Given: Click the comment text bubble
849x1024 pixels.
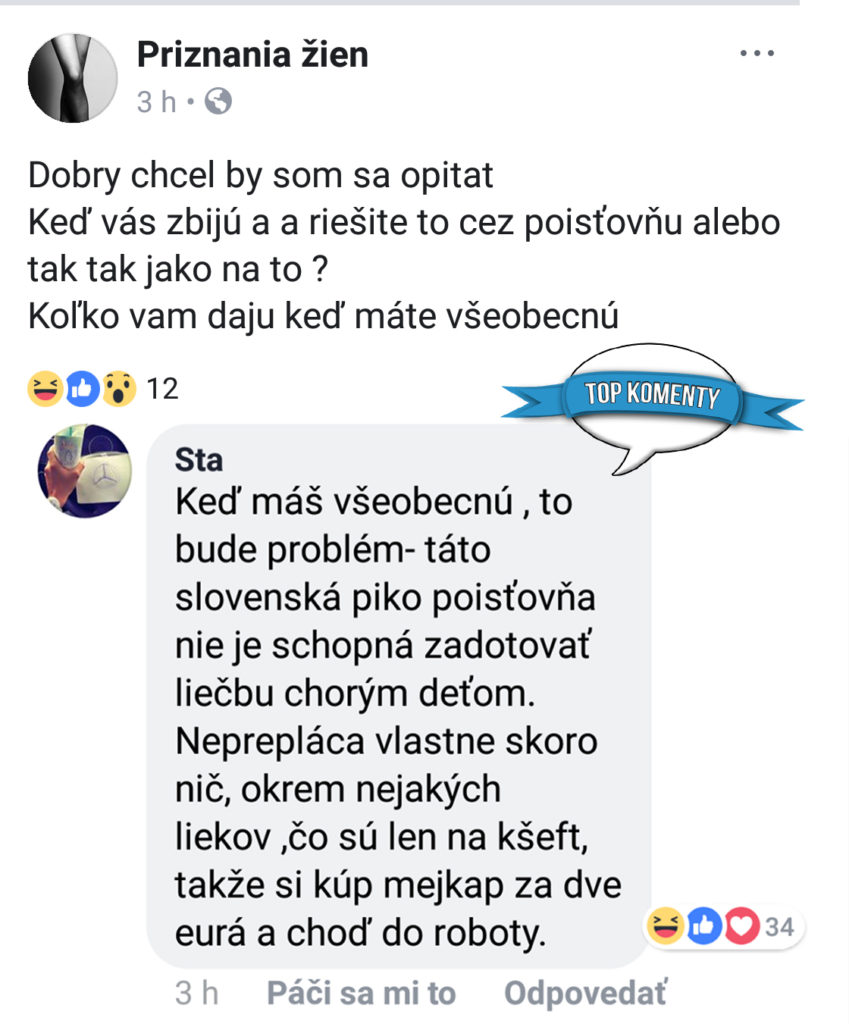Looking at the screenshot, I should point(398,696).
